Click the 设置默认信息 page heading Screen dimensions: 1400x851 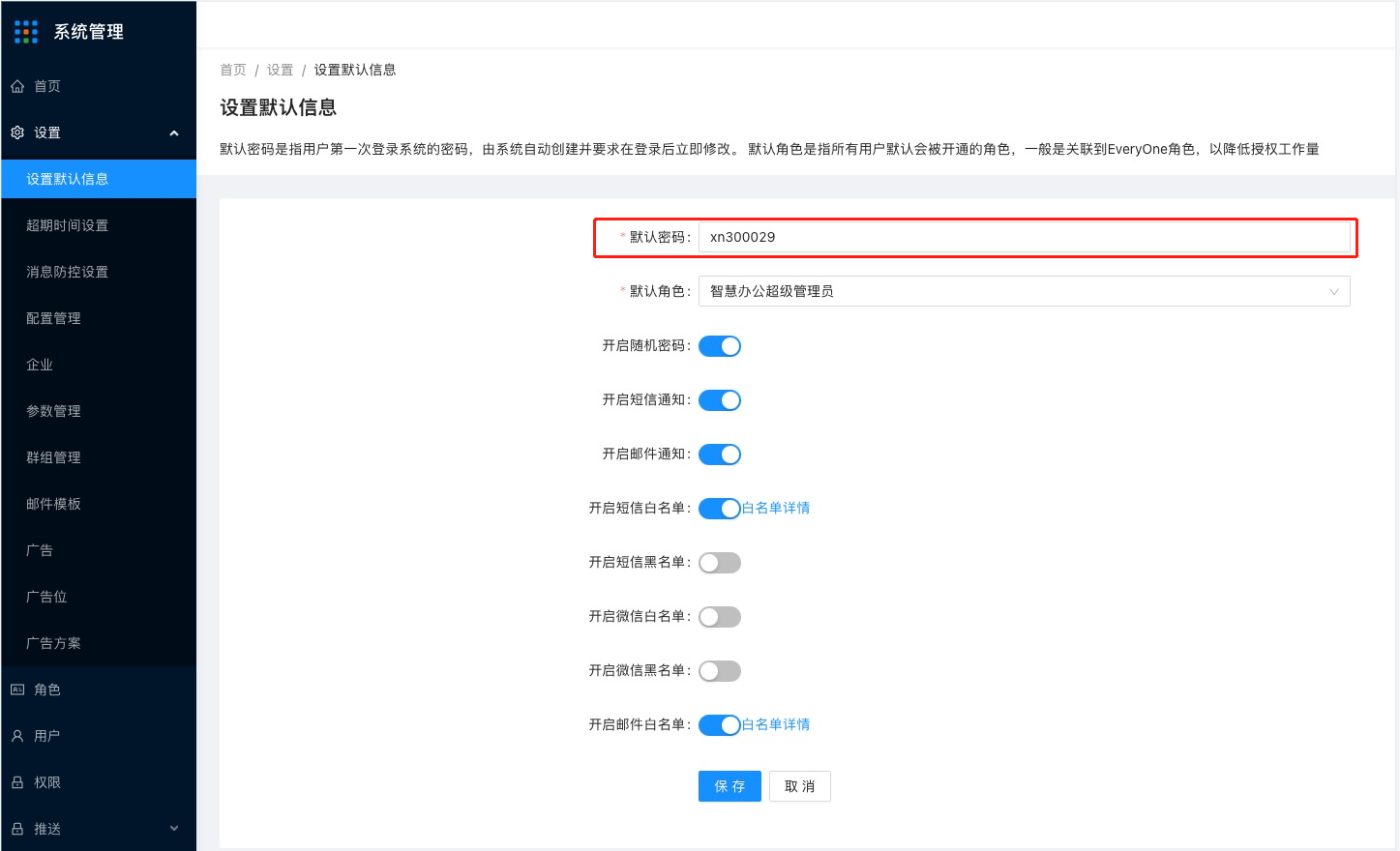click(279, 107)
